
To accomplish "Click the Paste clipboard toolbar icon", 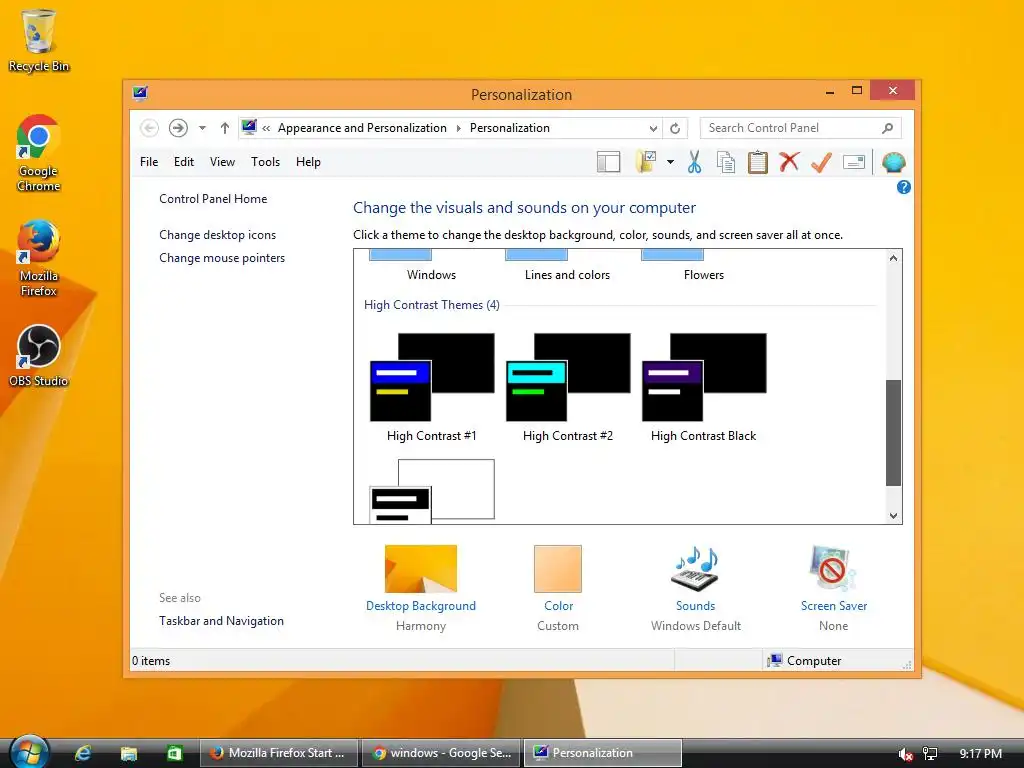I will 758,162.
